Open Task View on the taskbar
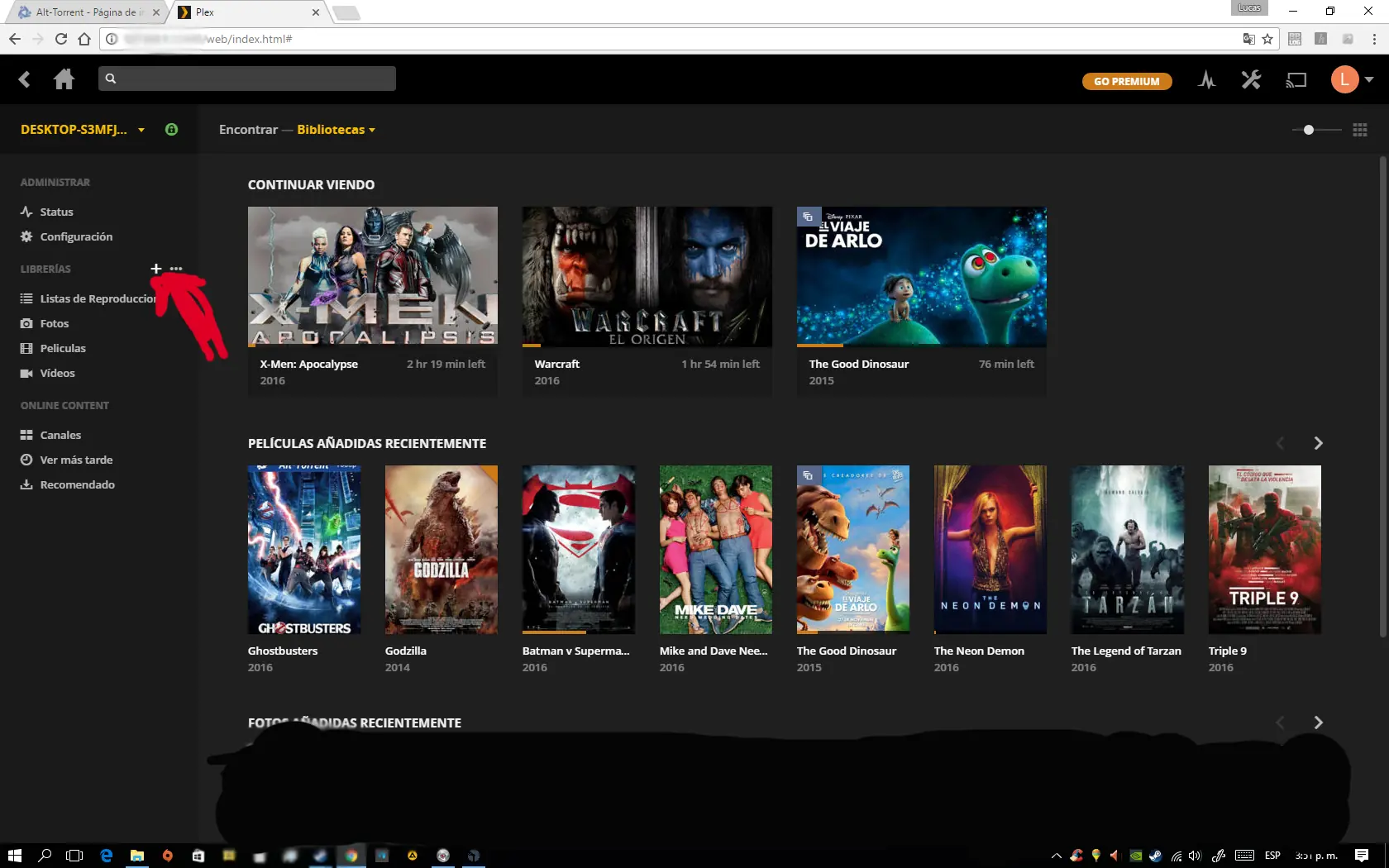Viewport: 1389px width, 868px height. tap(74, 856)
